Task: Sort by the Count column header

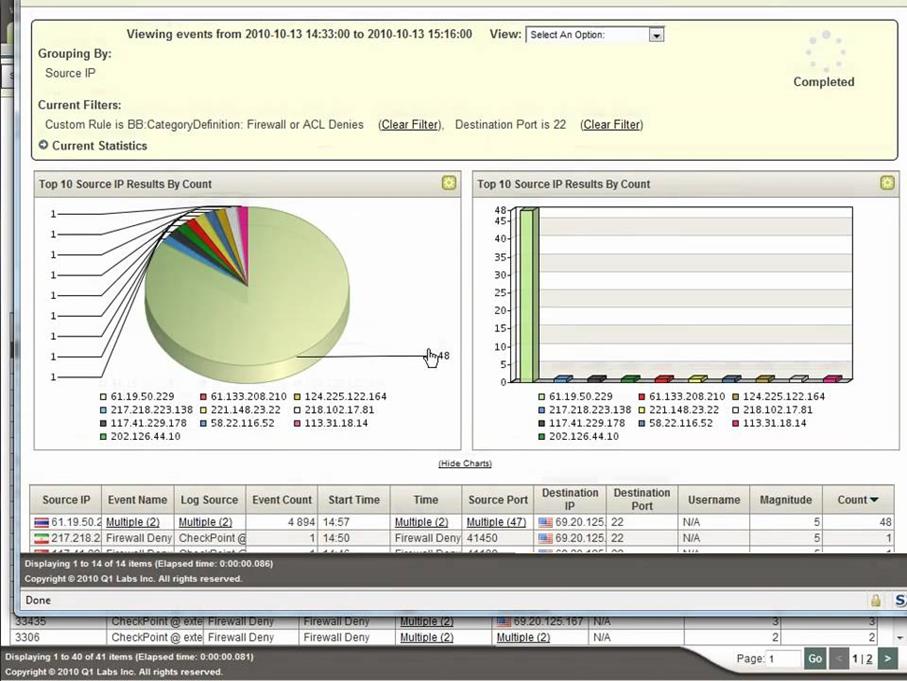Action: coord(858,500)
